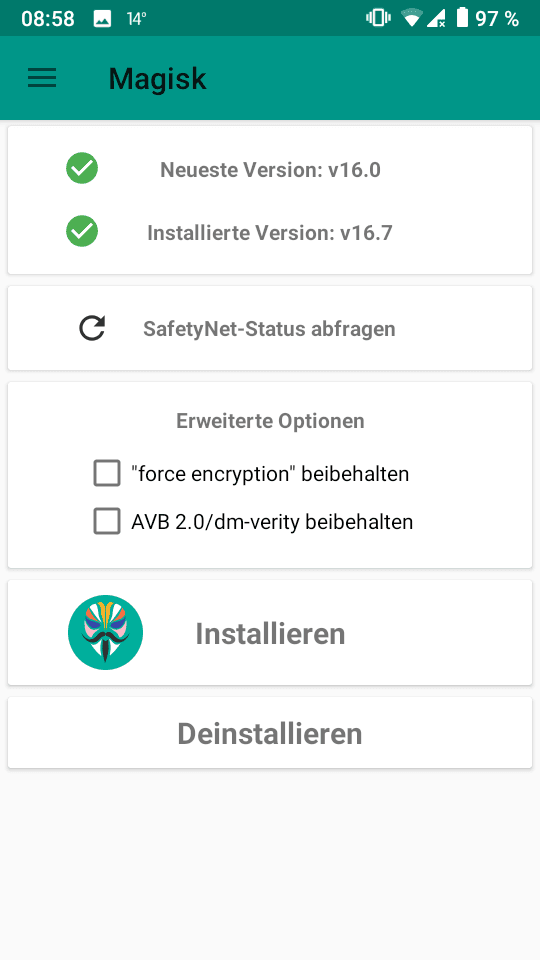Tap the Magisk mask logo icon
Viewport: 540px width, 960px height.
tap(105, 632)
